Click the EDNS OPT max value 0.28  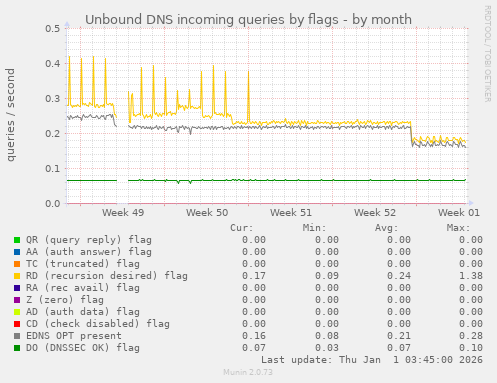coord(471,336)
